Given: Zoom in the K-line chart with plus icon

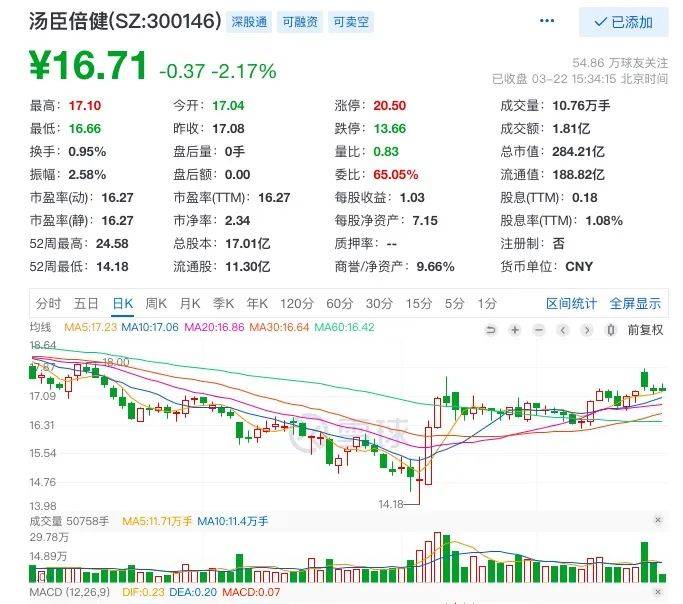Looking at the screenshot, I should coord(514,329).
